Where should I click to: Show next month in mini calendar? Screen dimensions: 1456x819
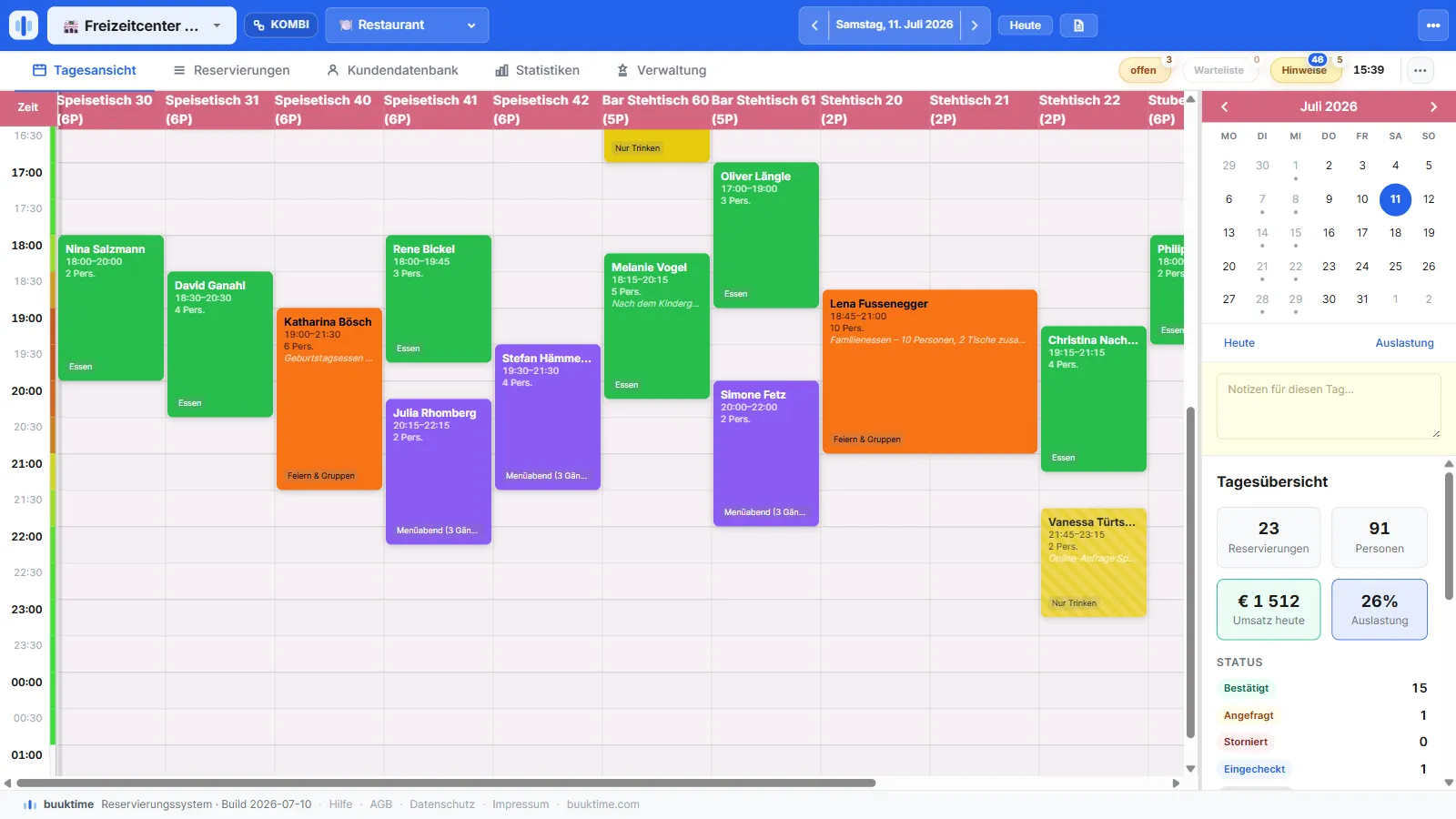1433,106
